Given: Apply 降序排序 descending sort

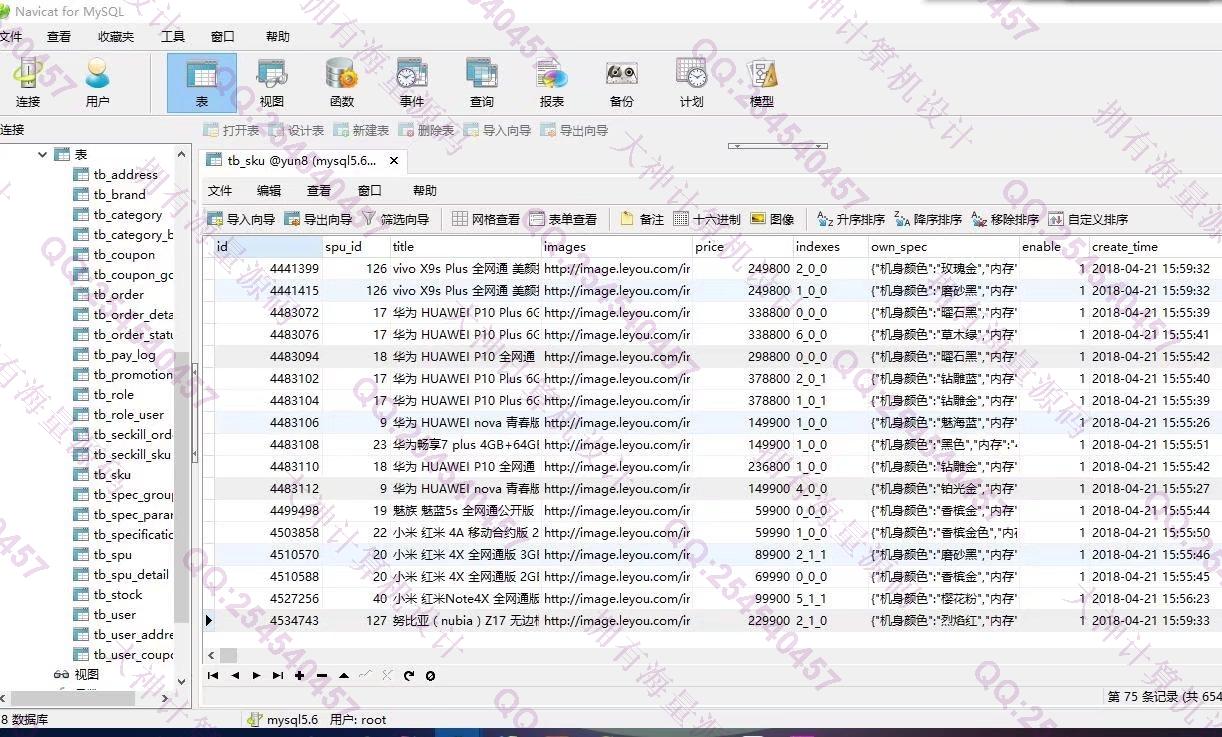Looking at the screenshot, I should click(928, 219).
